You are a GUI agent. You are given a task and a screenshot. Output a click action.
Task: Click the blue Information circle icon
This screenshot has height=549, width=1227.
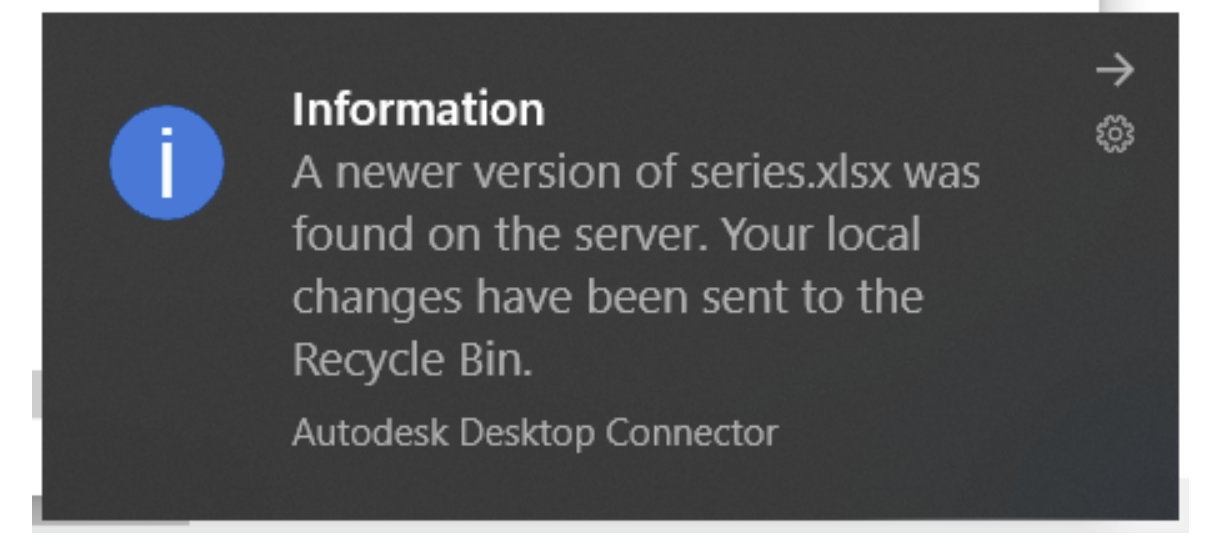click(166, 164)
